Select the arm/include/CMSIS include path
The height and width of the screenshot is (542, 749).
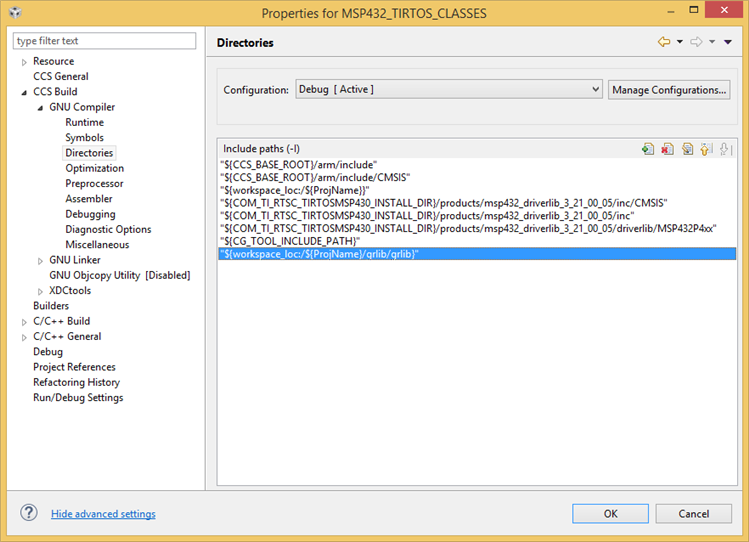coord(477,178)
